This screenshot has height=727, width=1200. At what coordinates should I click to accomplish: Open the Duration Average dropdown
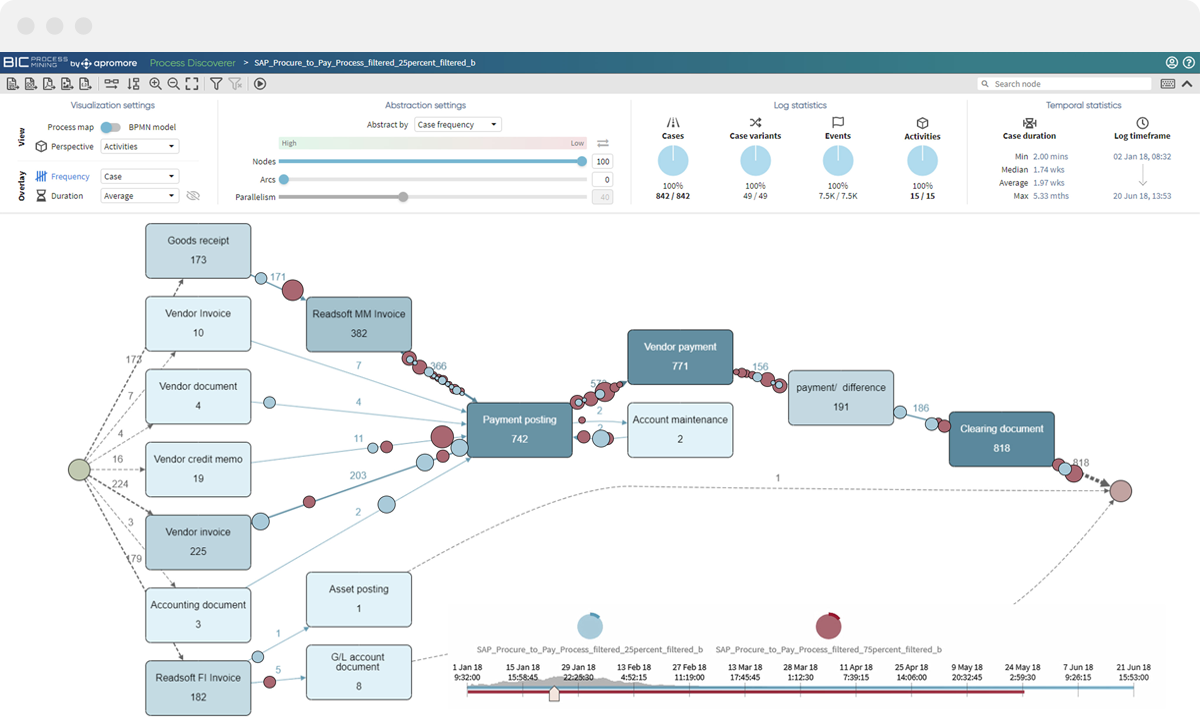(140, 196)
